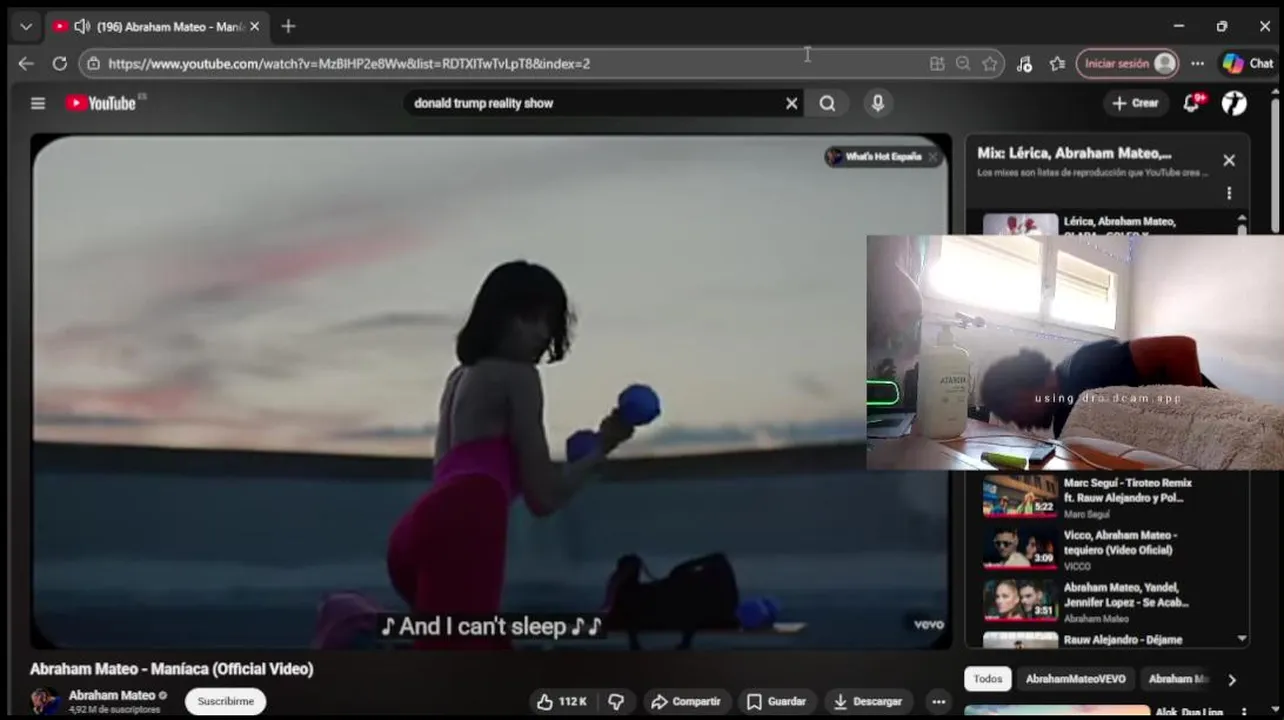Viewport: 1284px width, 720px height.
Task: Click the page vertical scrollbar
Action: (x=1275, y=164)
